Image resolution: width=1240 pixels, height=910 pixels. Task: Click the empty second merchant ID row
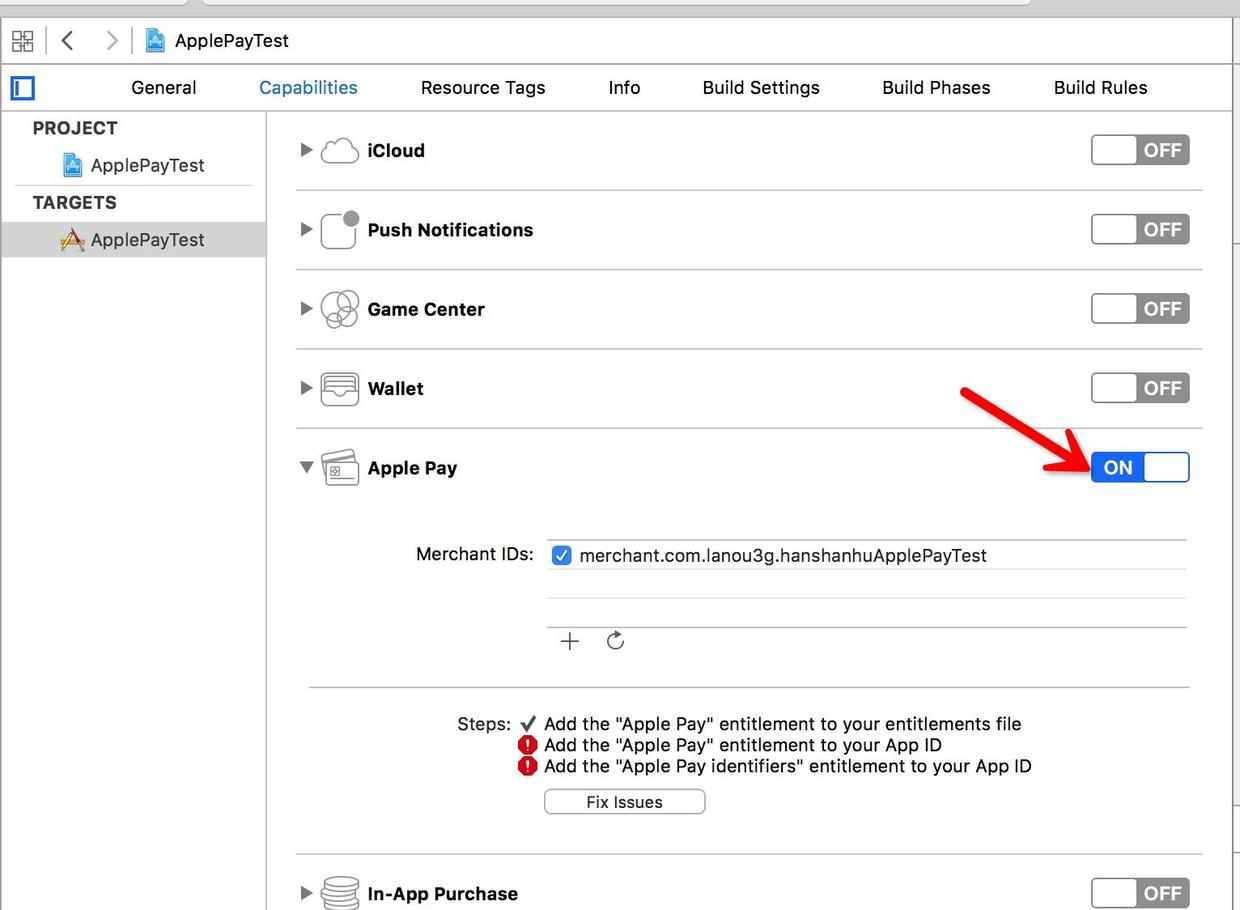[866, 584]
